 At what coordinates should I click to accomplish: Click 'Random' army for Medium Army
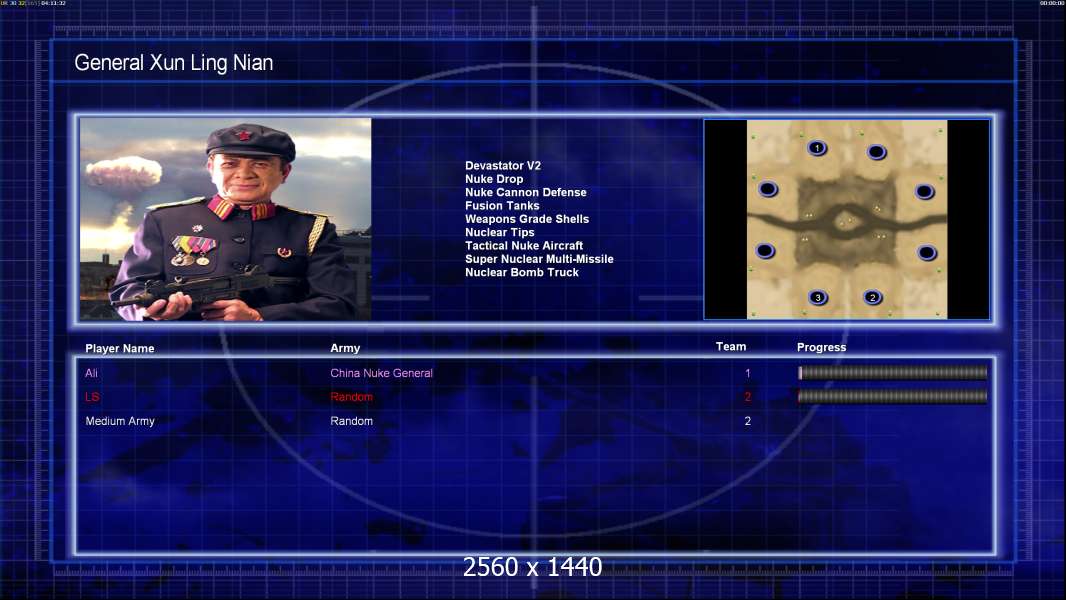351,421
